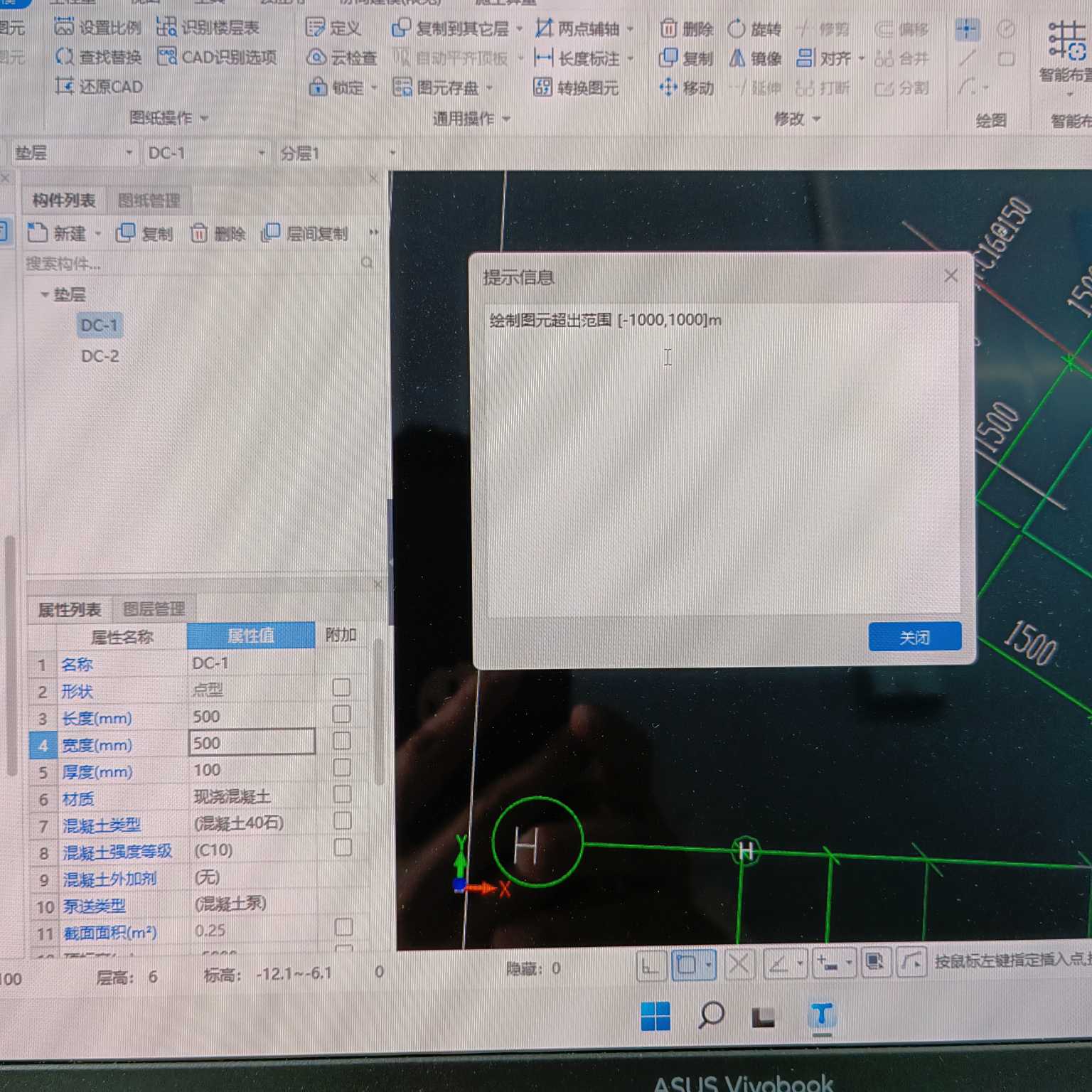
Task: Toggle the 材质 row 附加 checkbox
Action: click(343, 794)
